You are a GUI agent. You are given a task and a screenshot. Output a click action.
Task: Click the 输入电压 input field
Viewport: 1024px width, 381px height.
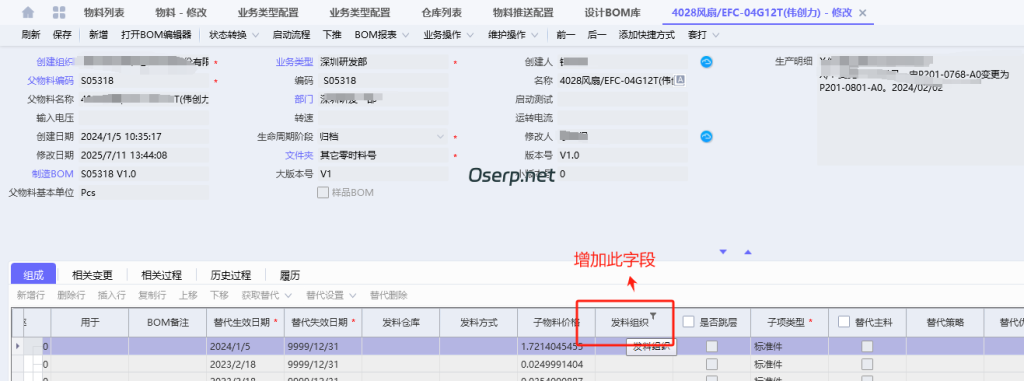tap(144, 118)
